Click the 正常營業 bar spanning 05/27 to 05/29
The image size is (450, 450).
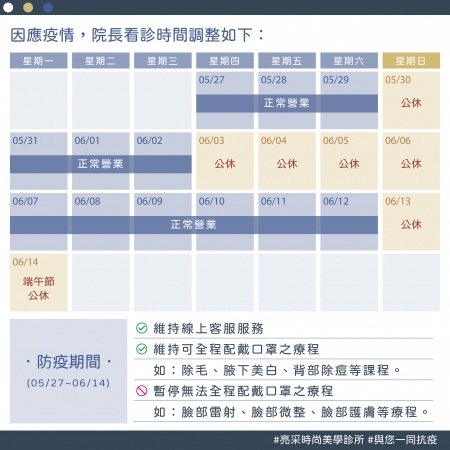[287, 103]
